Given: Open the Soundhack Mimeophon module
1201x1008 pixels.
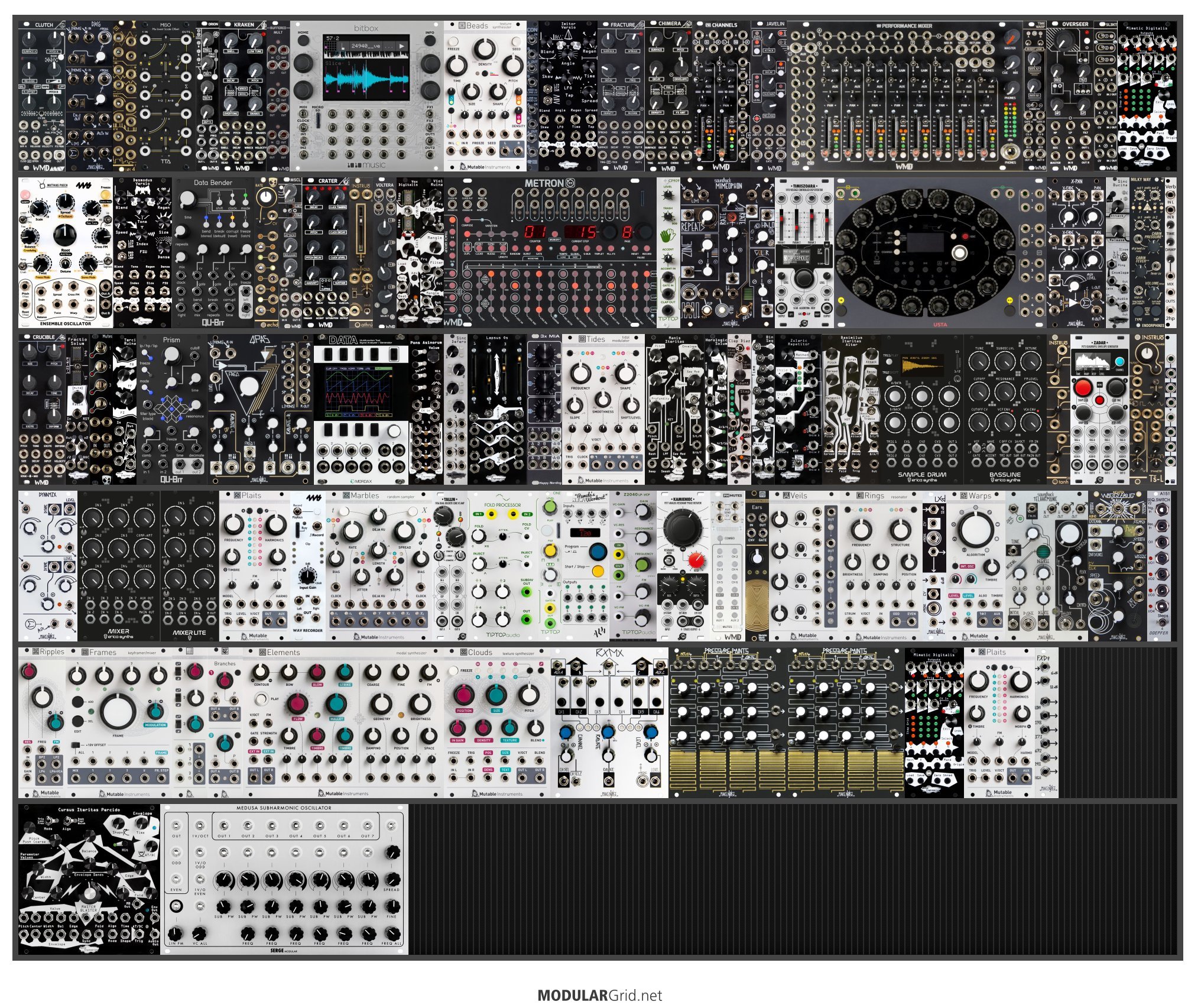Looking at the screenshot, I should coord(728,252).
